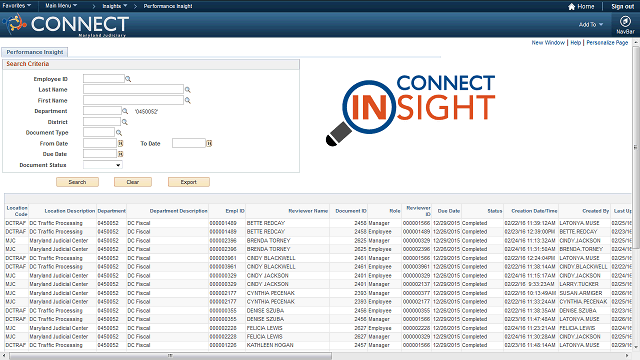Click Performance Insight in the breadcrumb
This screenshot has height=360, width=640.
point(168,6)
